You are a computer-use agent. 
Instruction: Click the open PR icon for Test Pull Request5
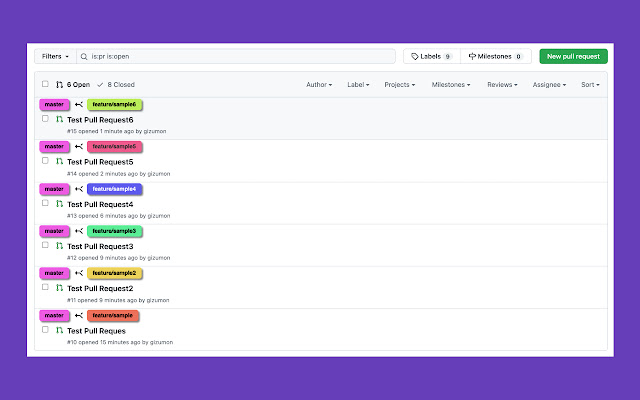(59, 161)
